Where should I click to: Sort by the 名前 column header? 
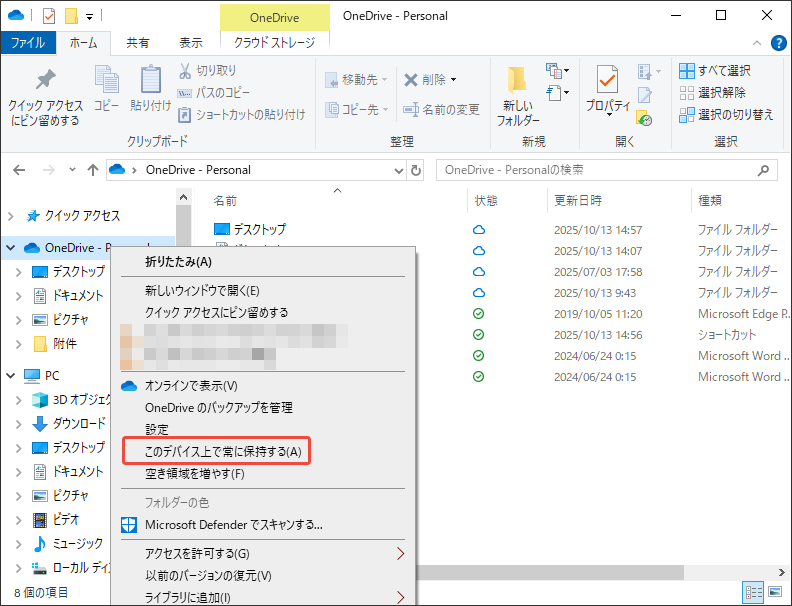coord(225,201)
